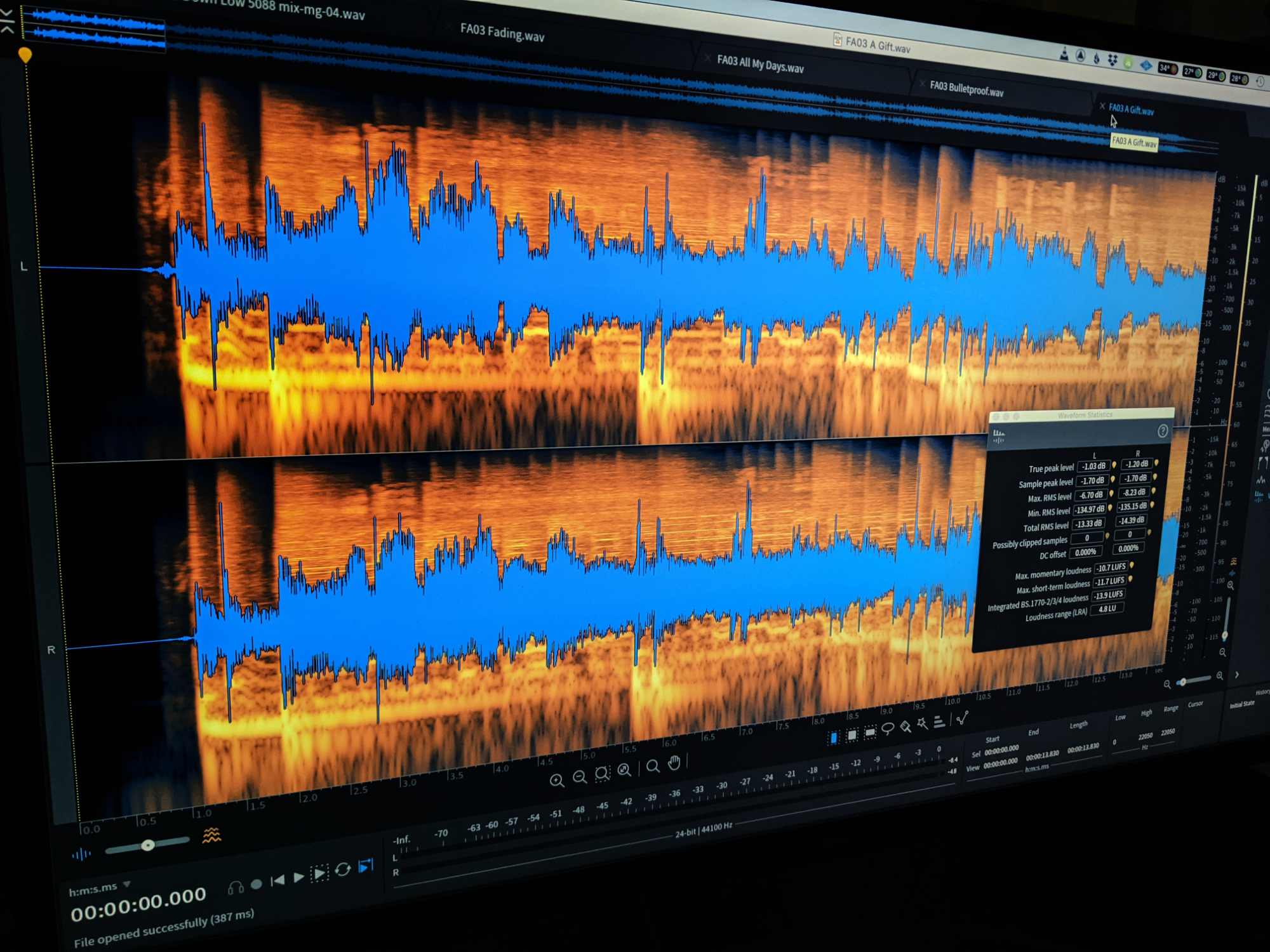
Task: Select the Frequency selection tool
Action: point(870,732)
